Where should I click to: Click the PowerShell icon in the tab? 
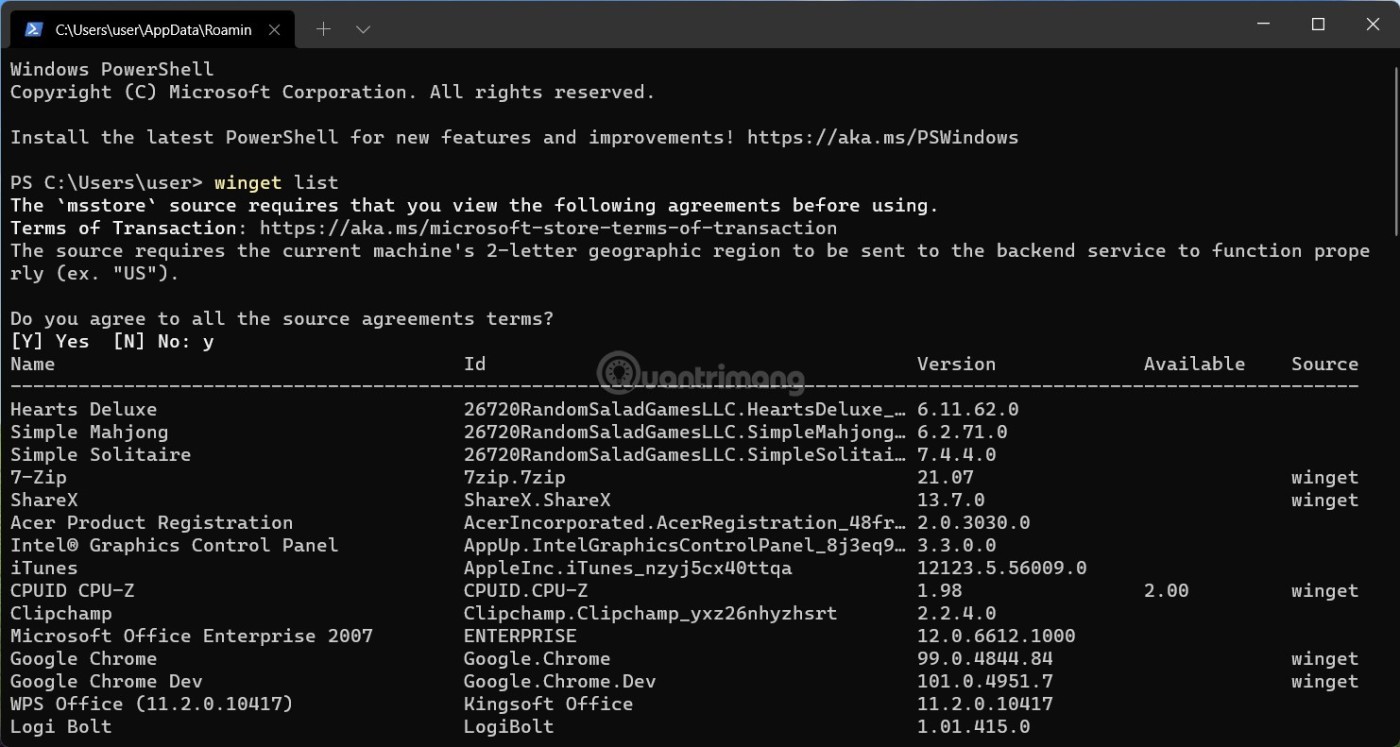[33, 29]
